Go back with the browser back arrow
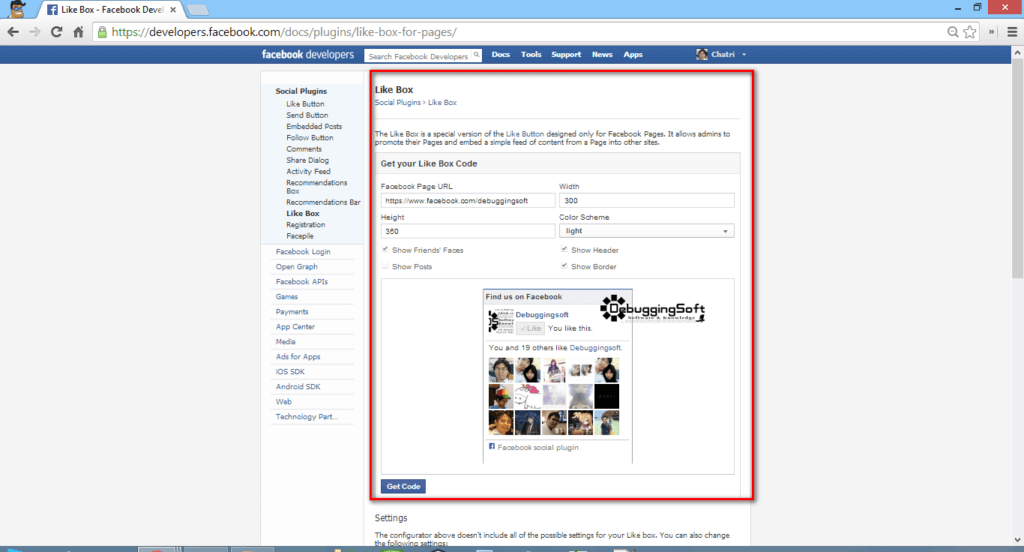The image size is (1024, 552). tap(12, 31)
